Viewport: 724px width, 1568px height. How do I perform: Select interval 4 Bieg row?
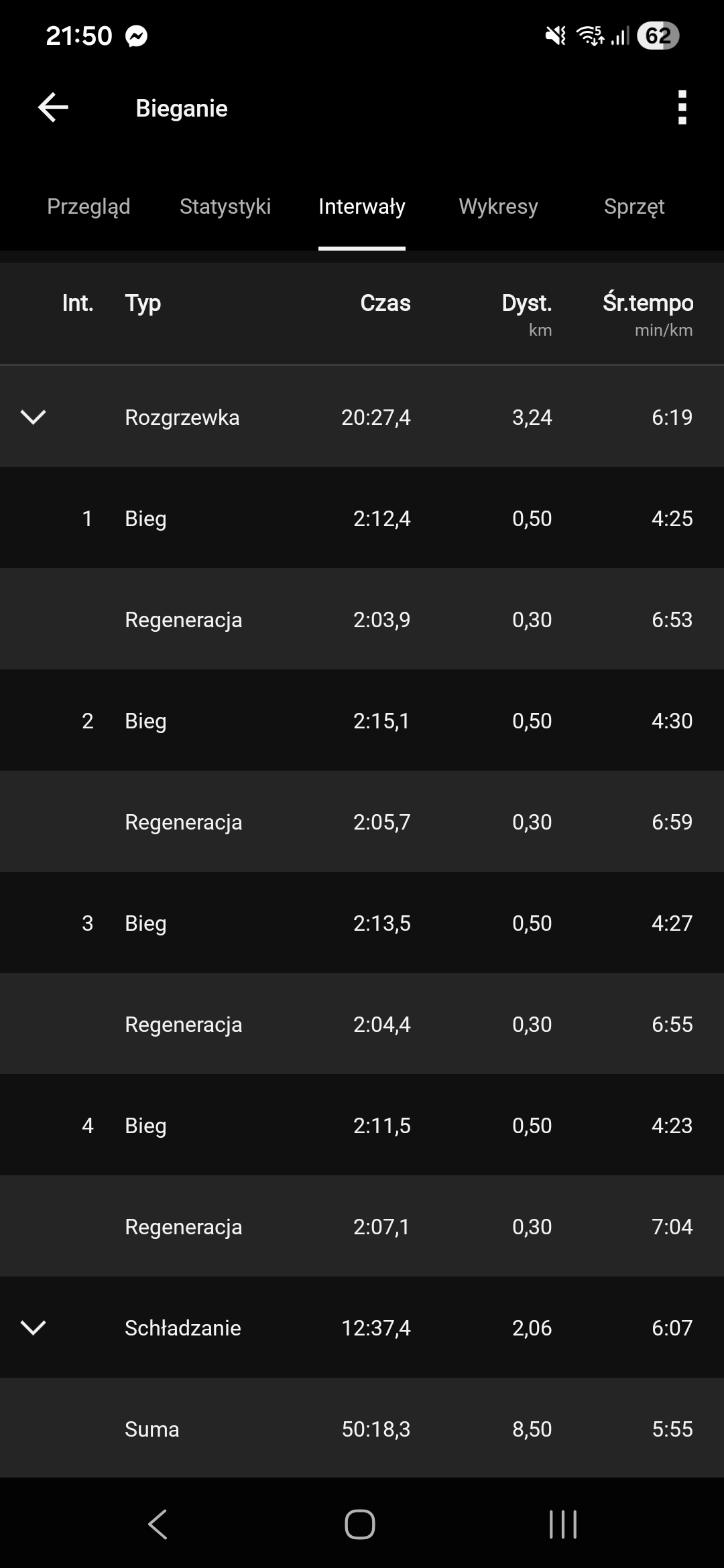tap(362, 1125)
